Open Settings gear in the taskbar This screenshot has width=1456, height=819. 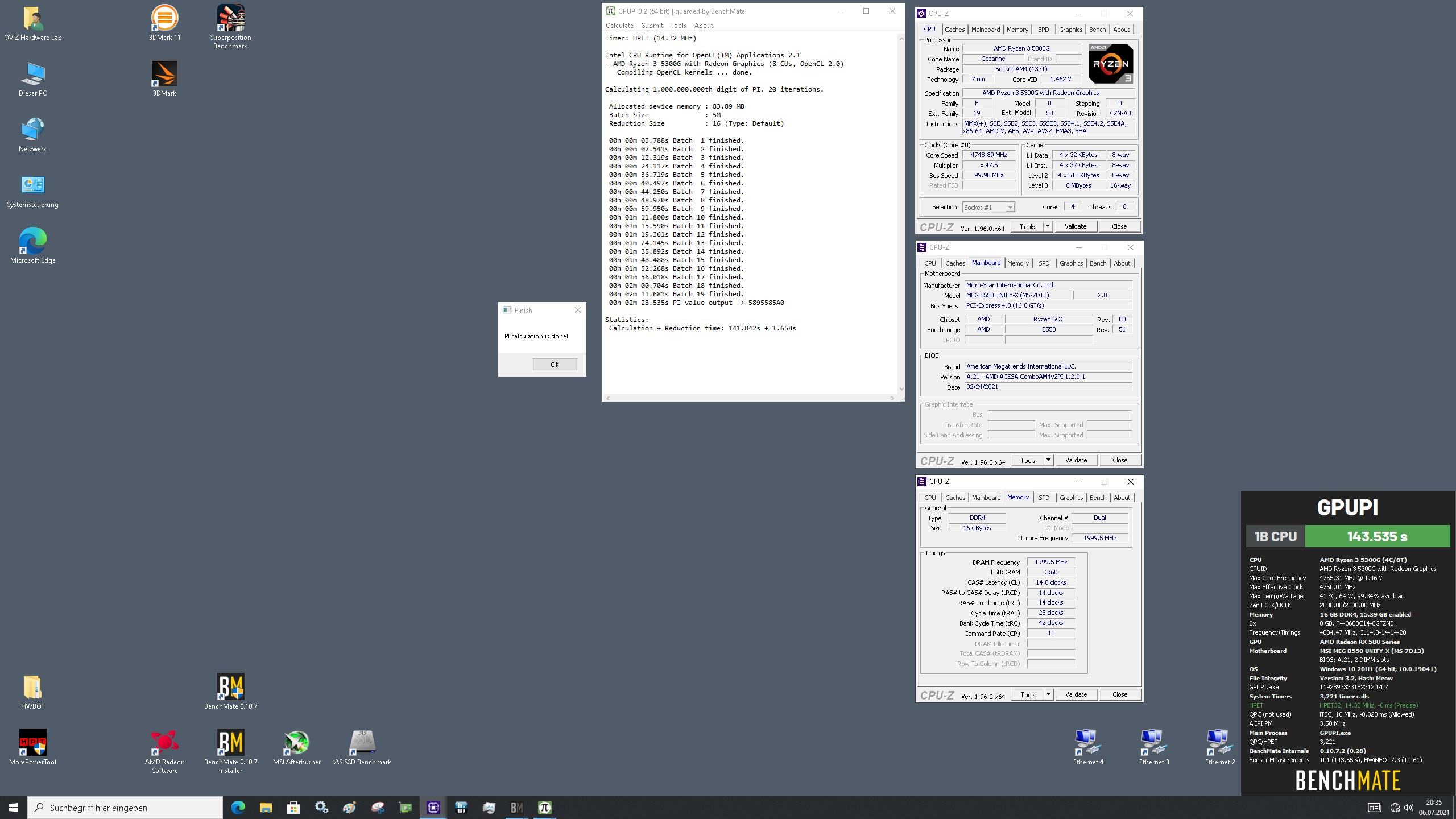(x=321, y=808)
